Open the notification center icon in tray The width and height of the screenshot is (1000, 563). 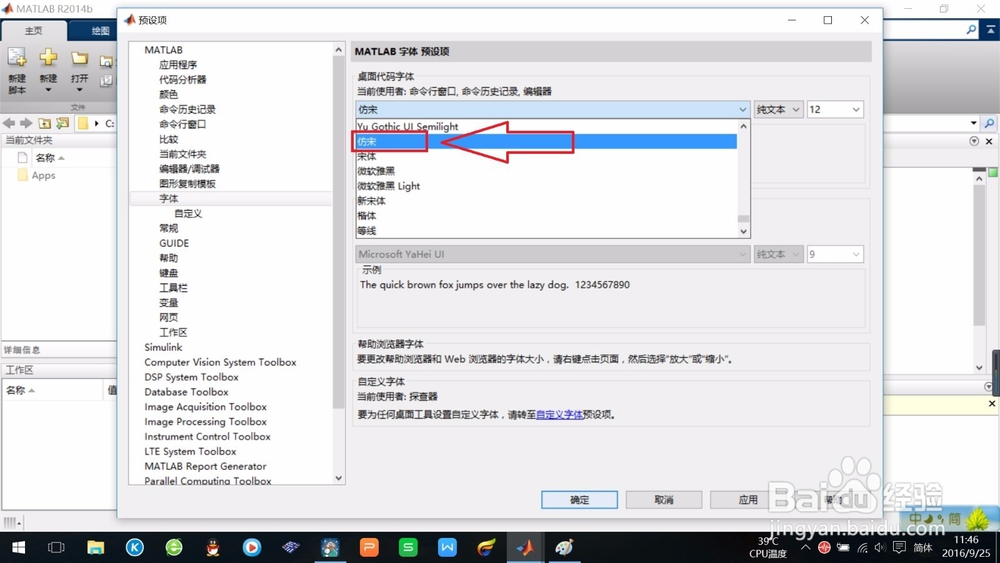(x=899, y=548)
